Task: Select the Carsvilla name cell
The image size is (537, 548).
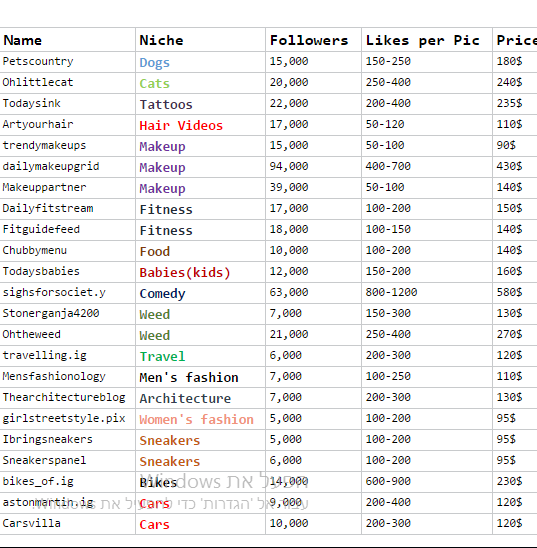Action: [x=67, y=524]
